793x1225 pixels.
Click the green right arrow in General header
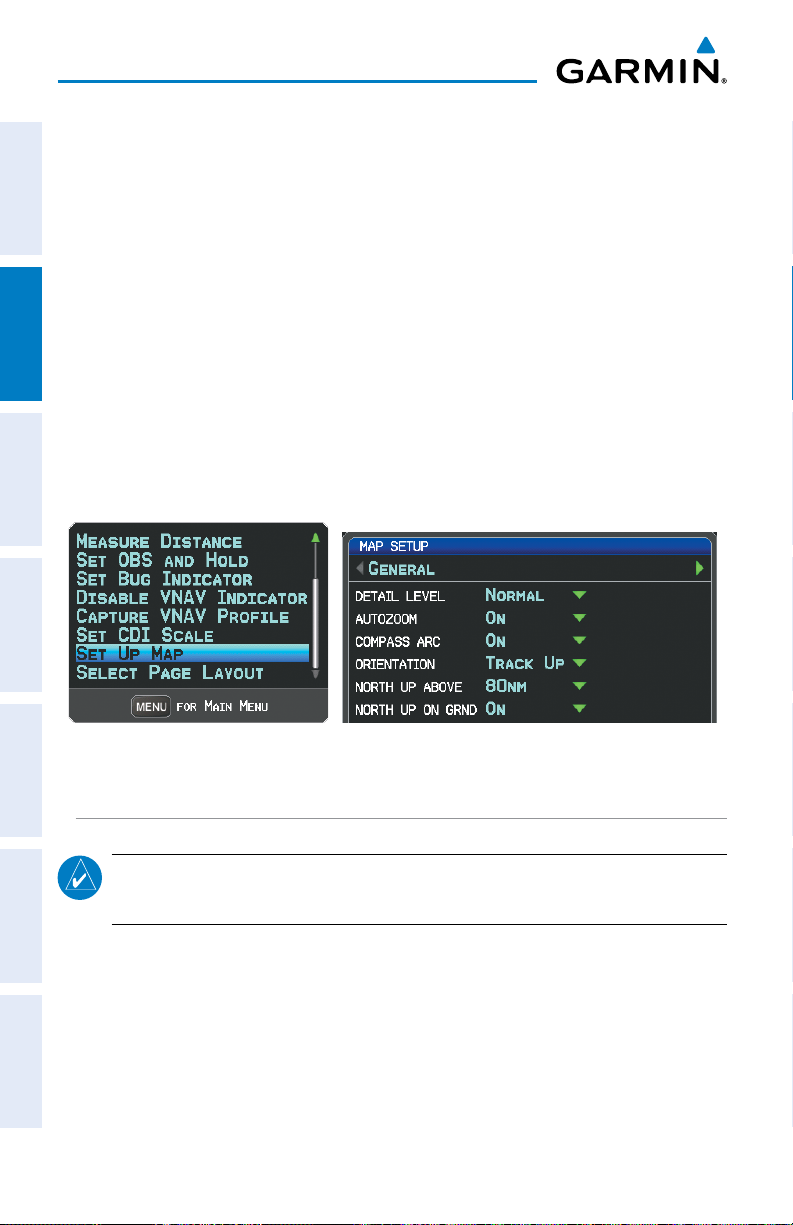[700, 568]
